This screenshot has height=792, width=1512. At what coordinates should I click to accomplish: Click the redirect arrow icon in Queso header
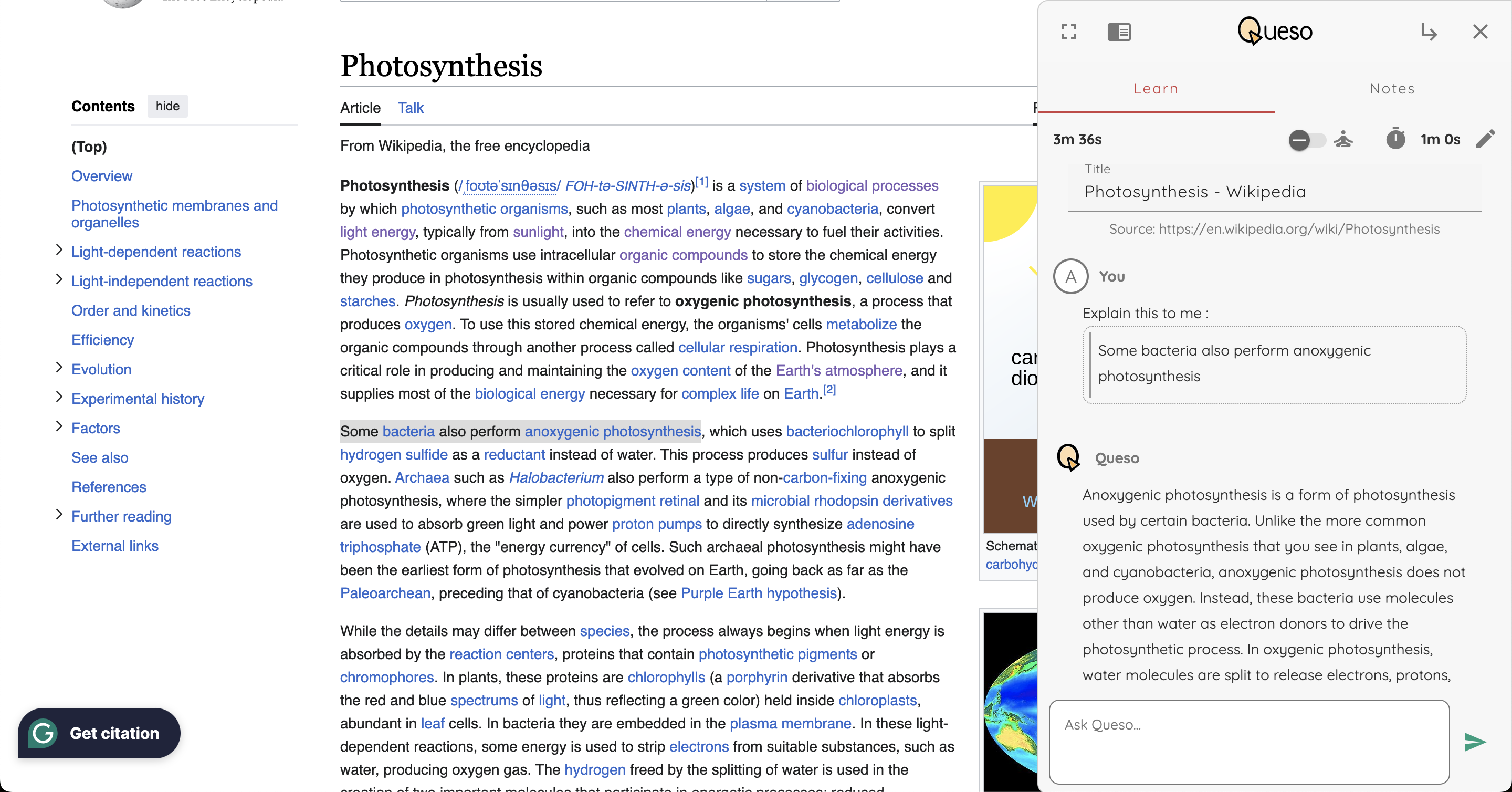tap(1428, 32)
